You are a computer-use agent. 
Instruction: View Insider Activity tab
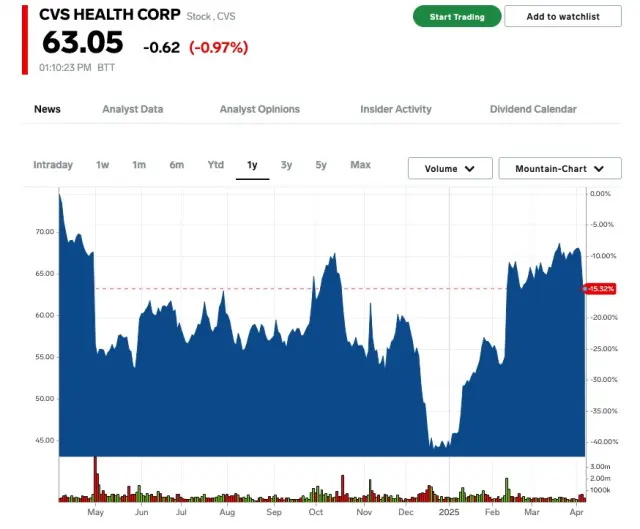[396, 109]
